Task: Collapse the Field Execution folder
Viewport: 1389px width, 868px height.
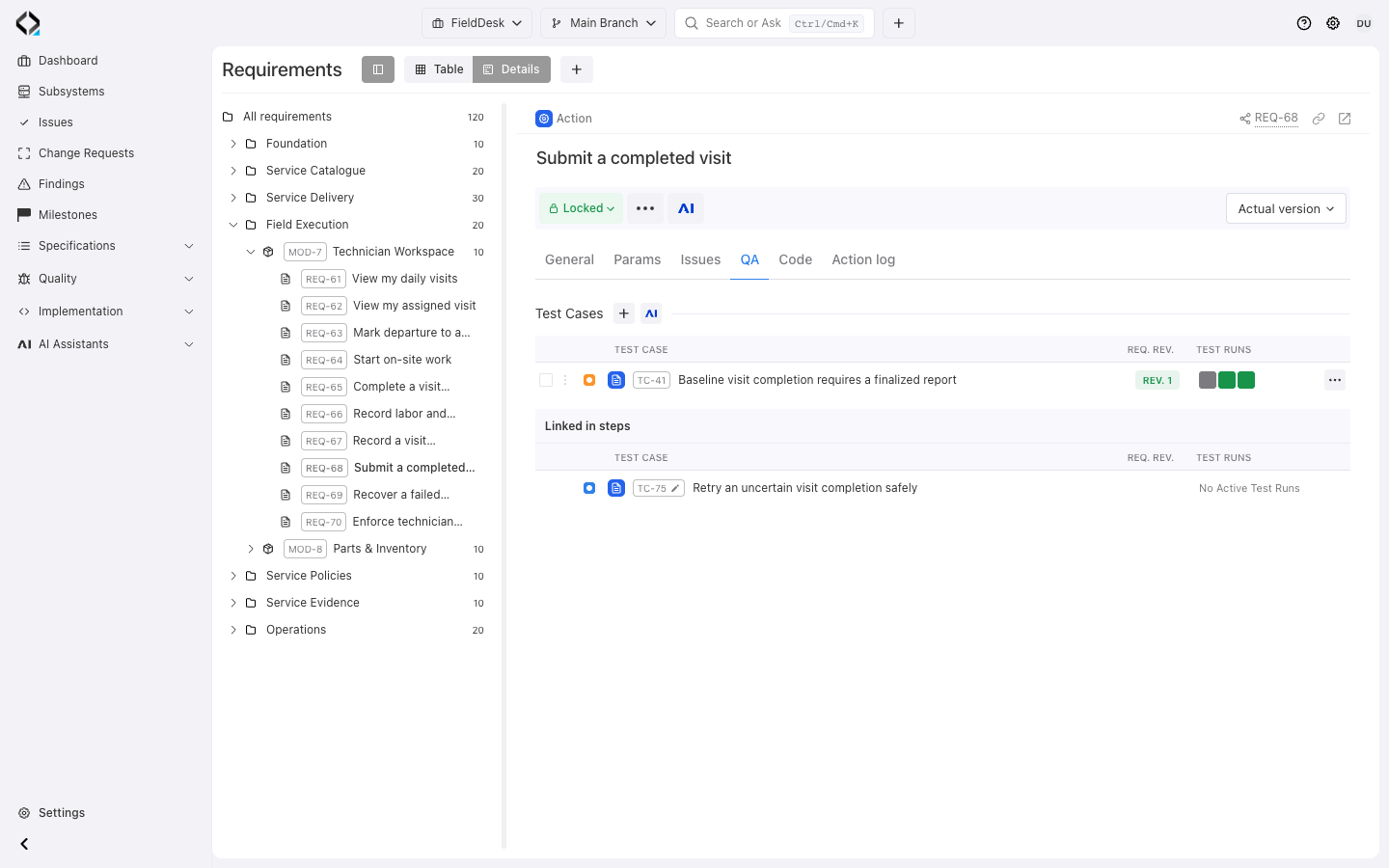Action: [233, 225]
